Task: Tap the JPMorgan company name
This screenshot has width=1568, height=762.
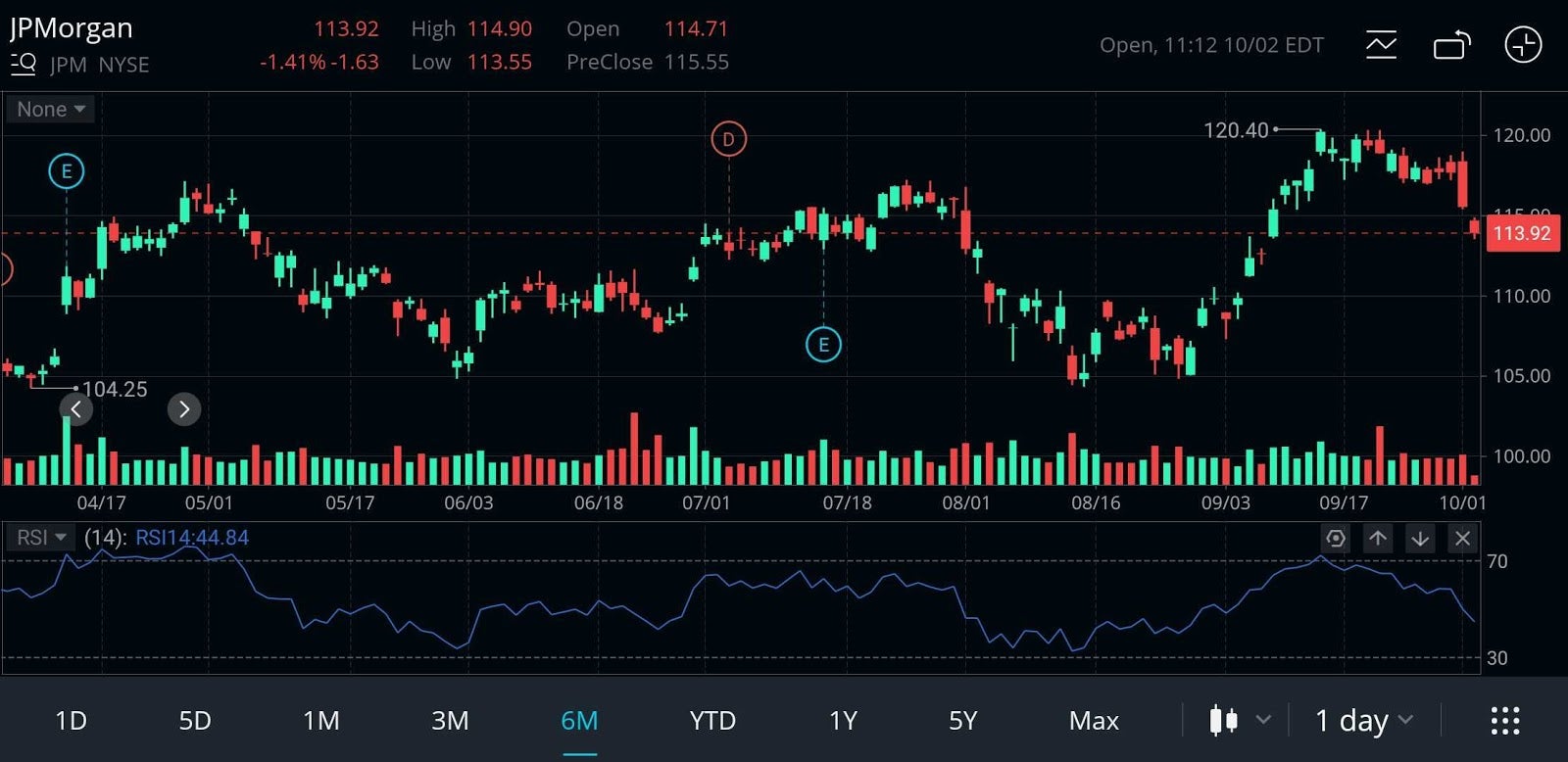Action: coord(72,28)
